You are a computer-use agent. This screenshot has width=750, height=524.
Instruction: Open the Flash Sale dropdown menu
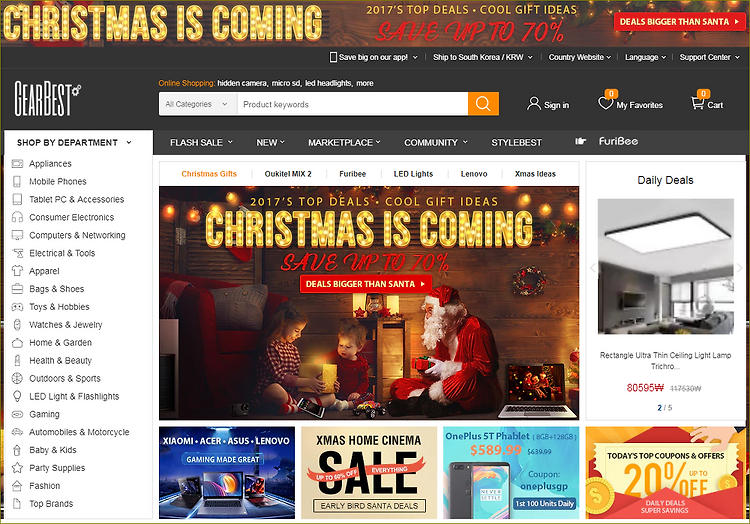coord(201,142)
